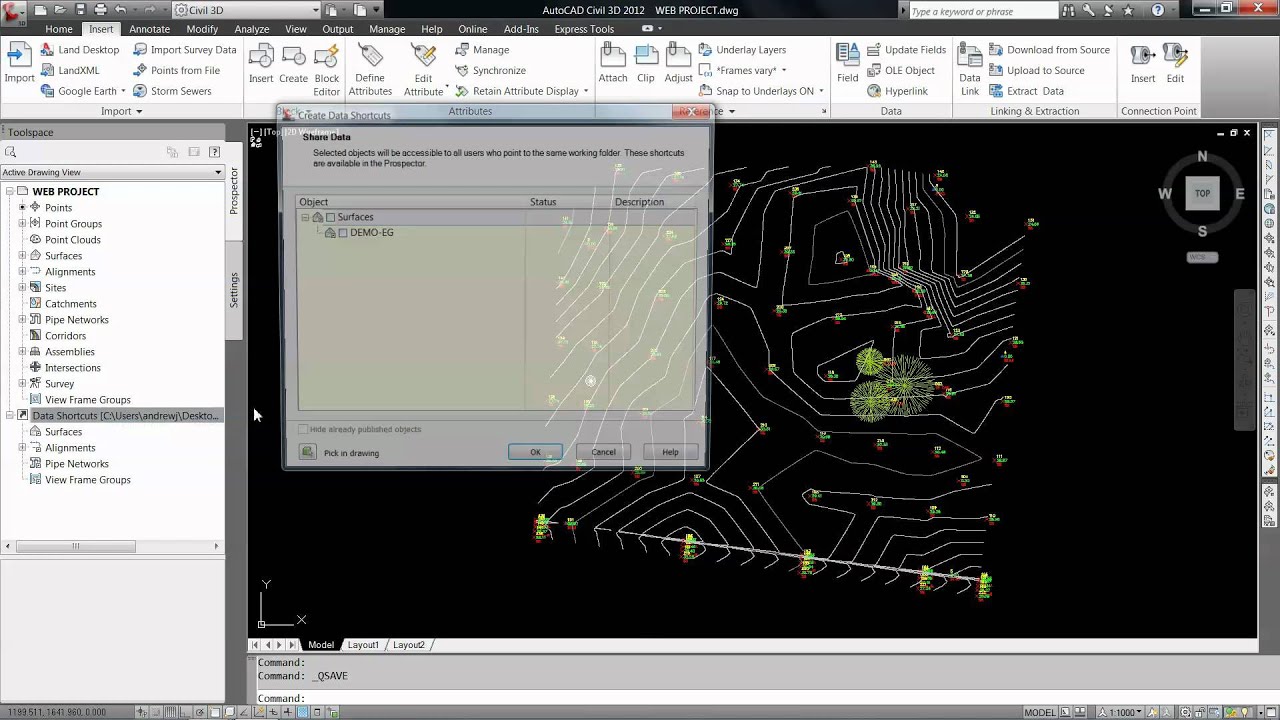Click Synchronize attributes tool

point(490,70)
